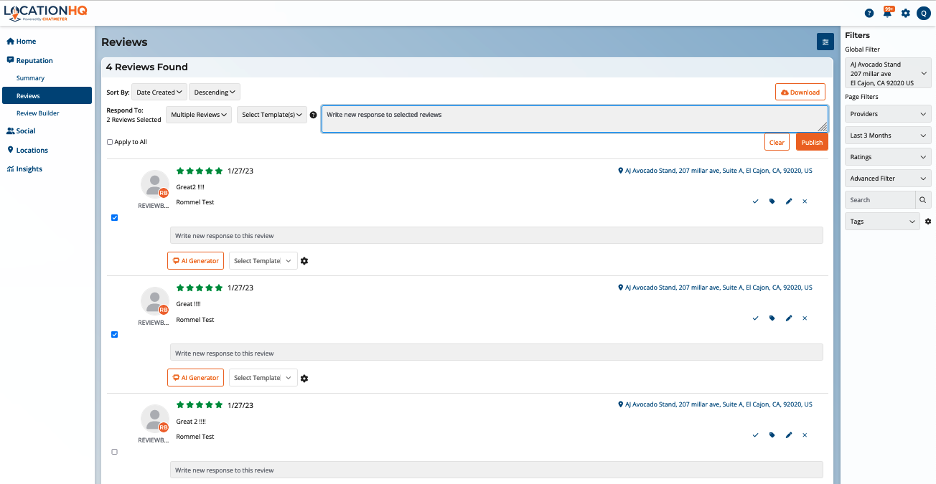Click the Download button
The height and width of the screenshot is (484, 936).
coord(800,92)
